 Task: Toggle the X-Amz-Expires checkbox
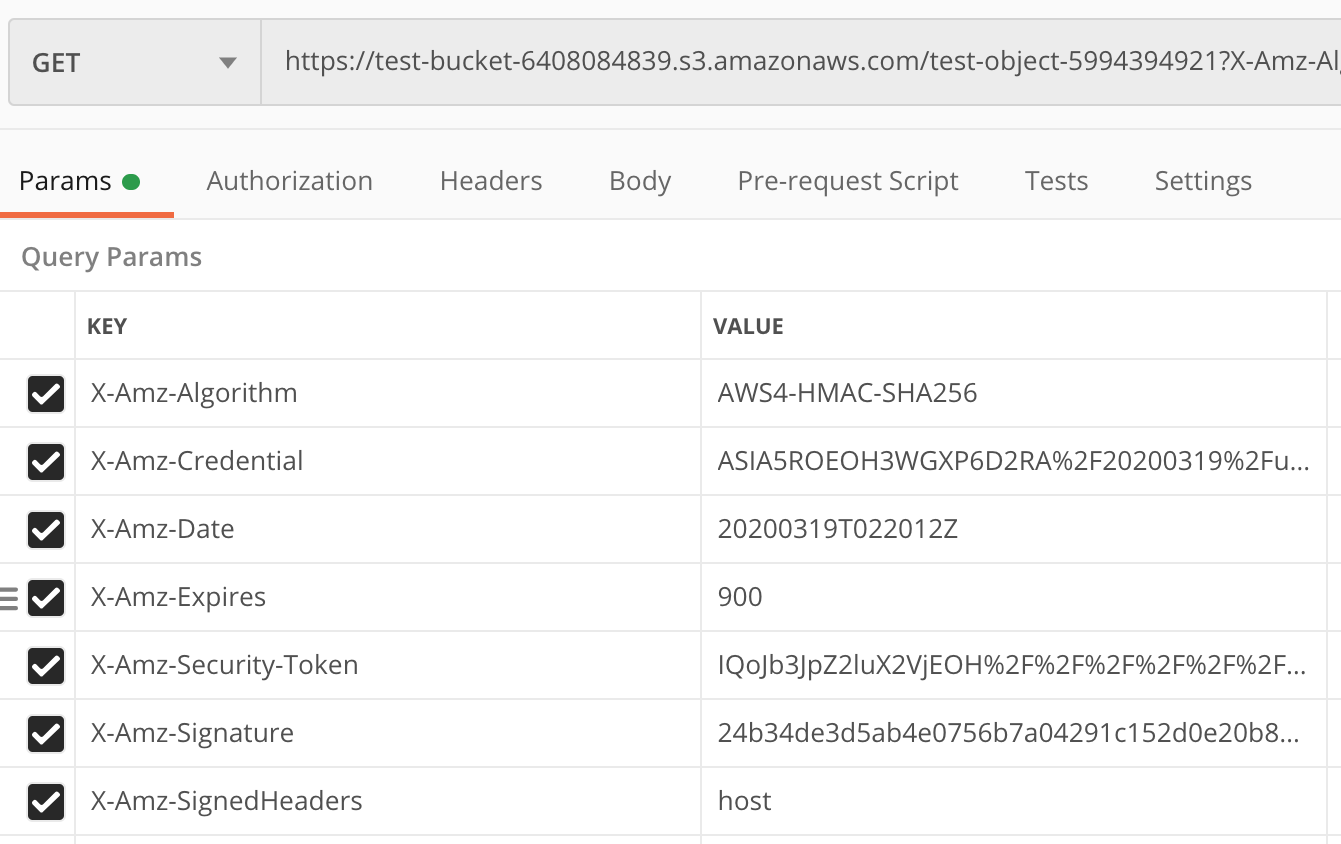pyautogui.click(x=44, y=597)
